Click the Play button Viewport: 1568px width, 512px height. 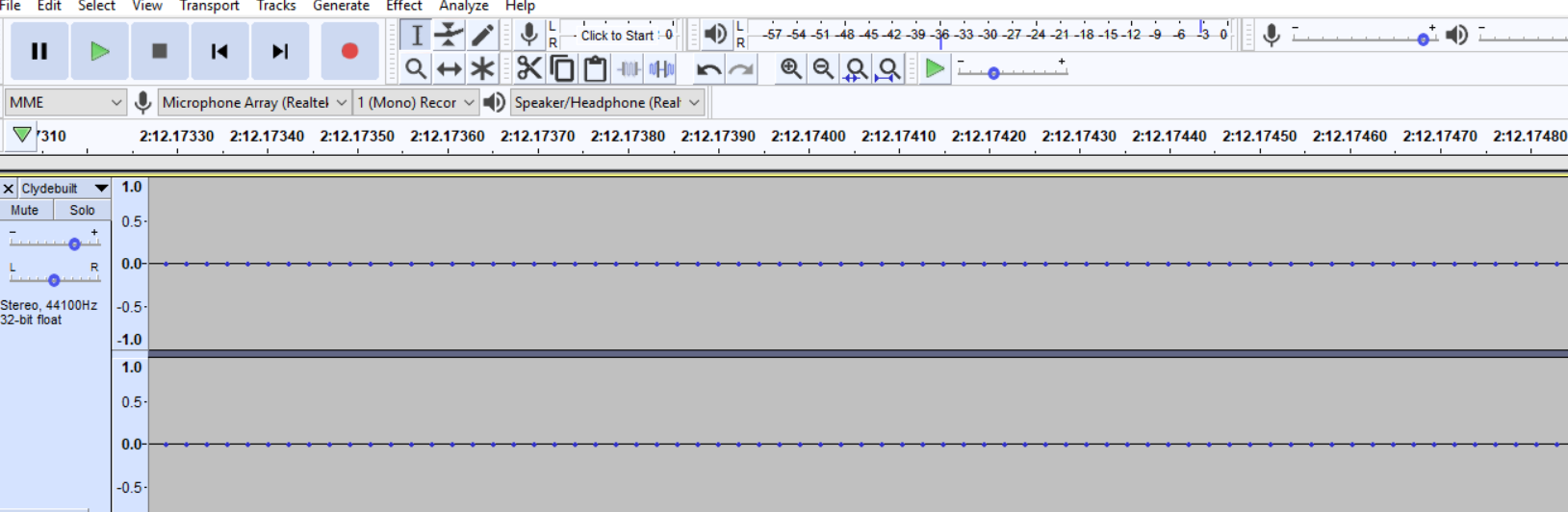[x=99, y=51]
